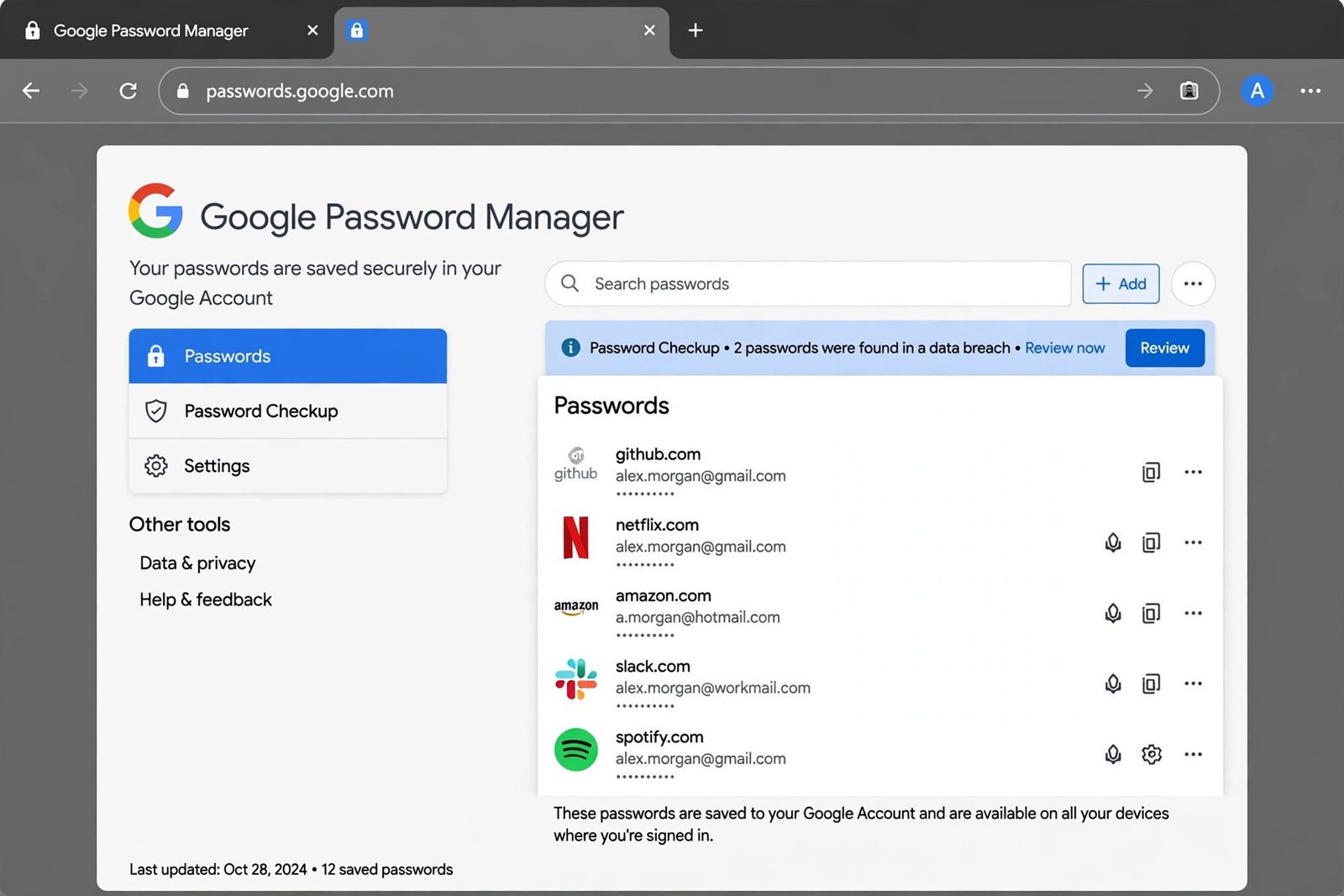The image size is (1344, 896).
Task: Focus the Search passwords field
Action: (x=808, y=284)
